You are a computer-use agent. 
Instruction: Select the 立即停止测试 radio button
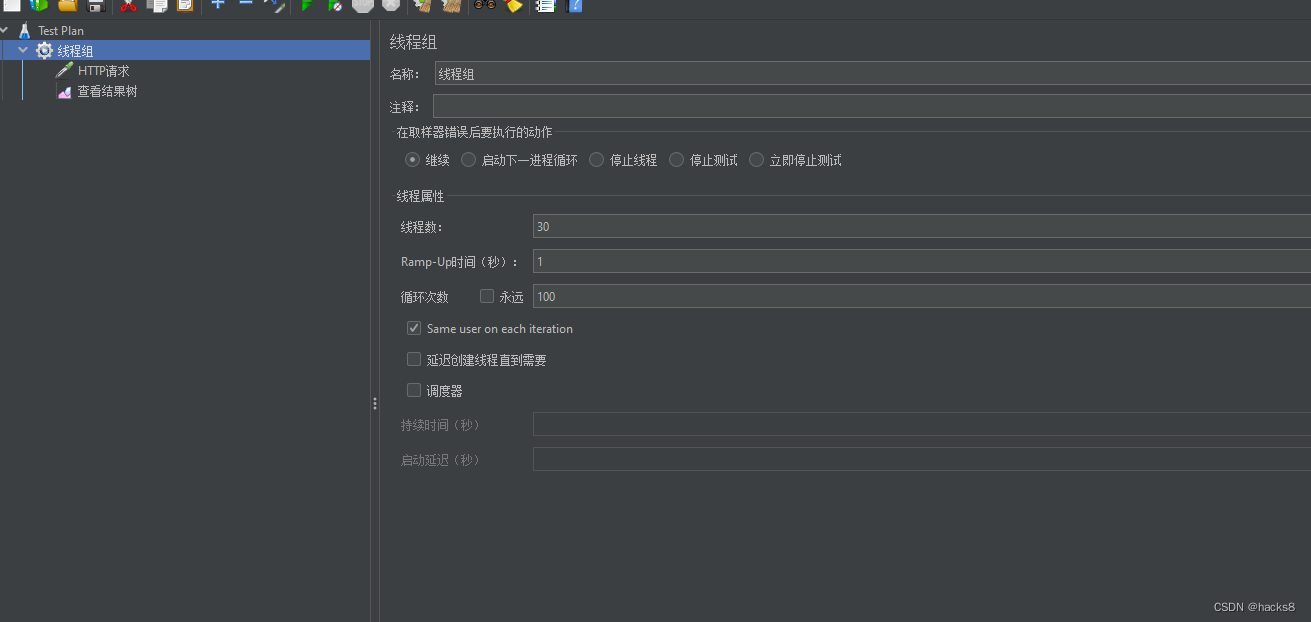coord(756,159)
